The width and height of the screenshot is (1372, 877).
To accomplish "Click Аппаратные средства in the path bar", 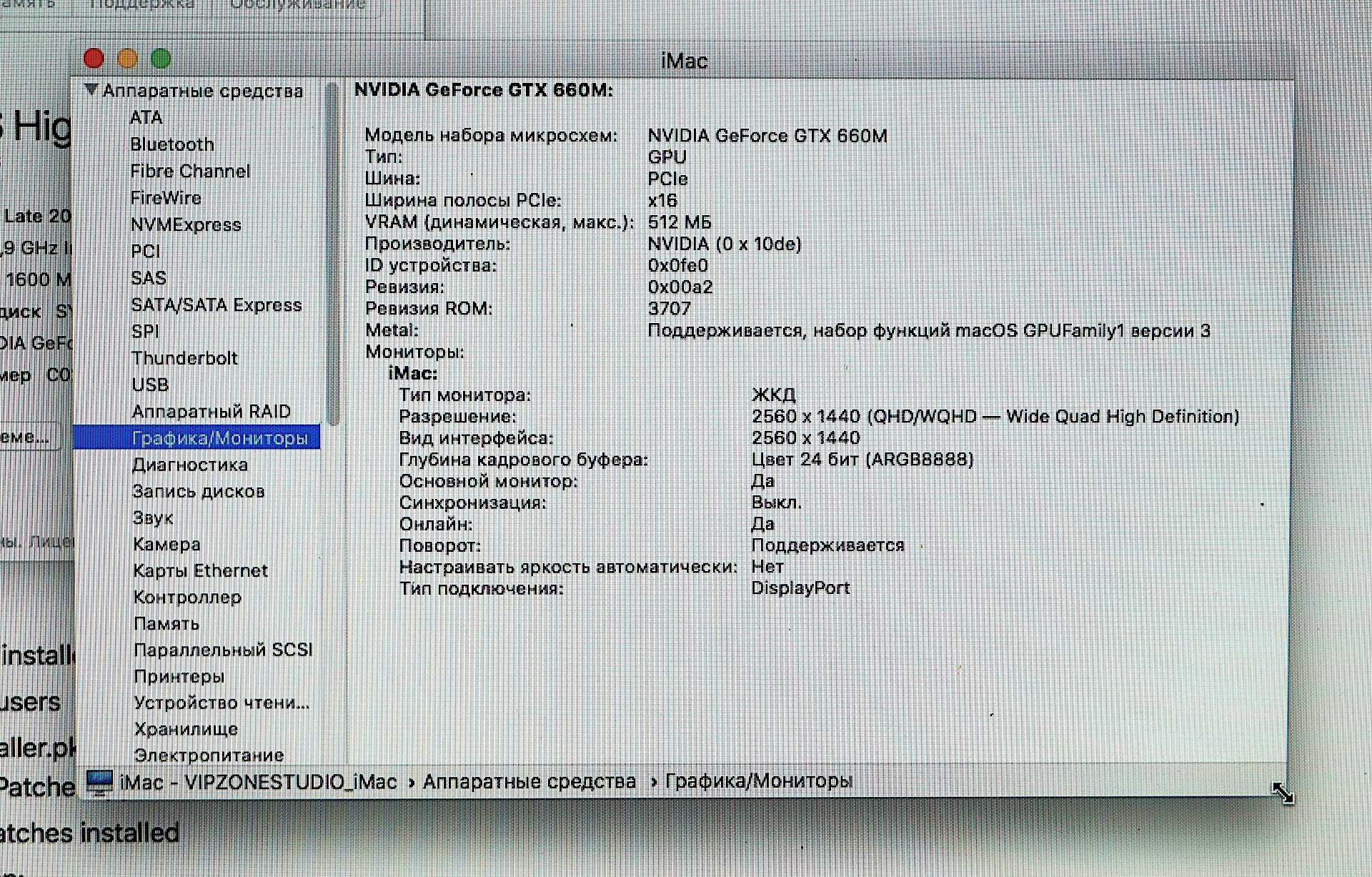I will pyautogui.click(x=530, y=782).
